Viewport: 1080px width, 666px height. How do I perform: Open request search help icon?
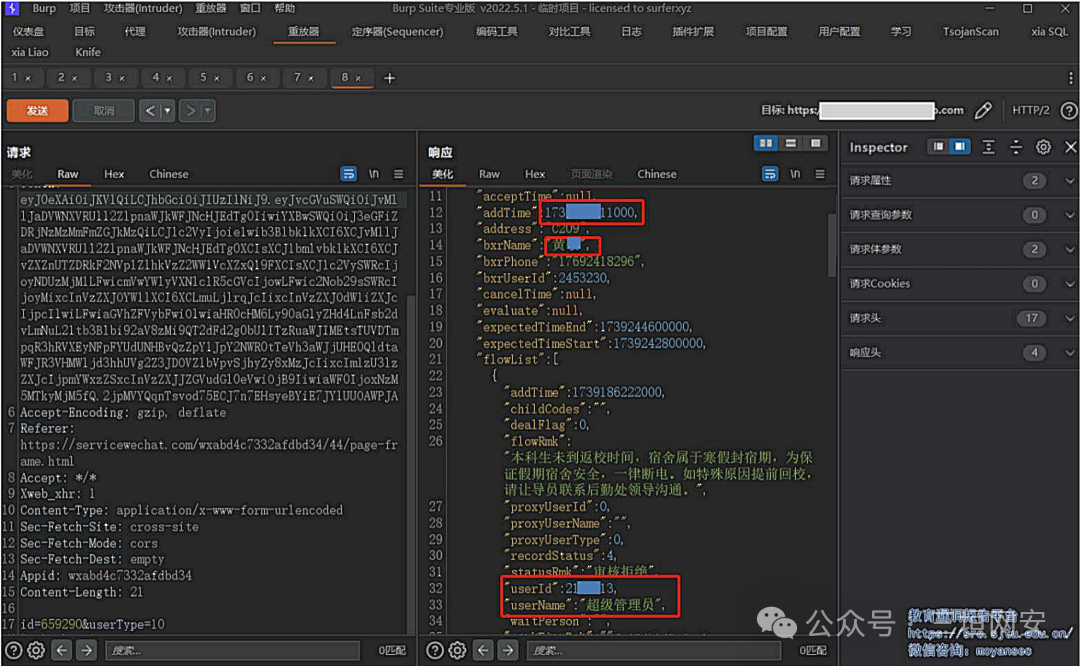click(x=13, y=650)
